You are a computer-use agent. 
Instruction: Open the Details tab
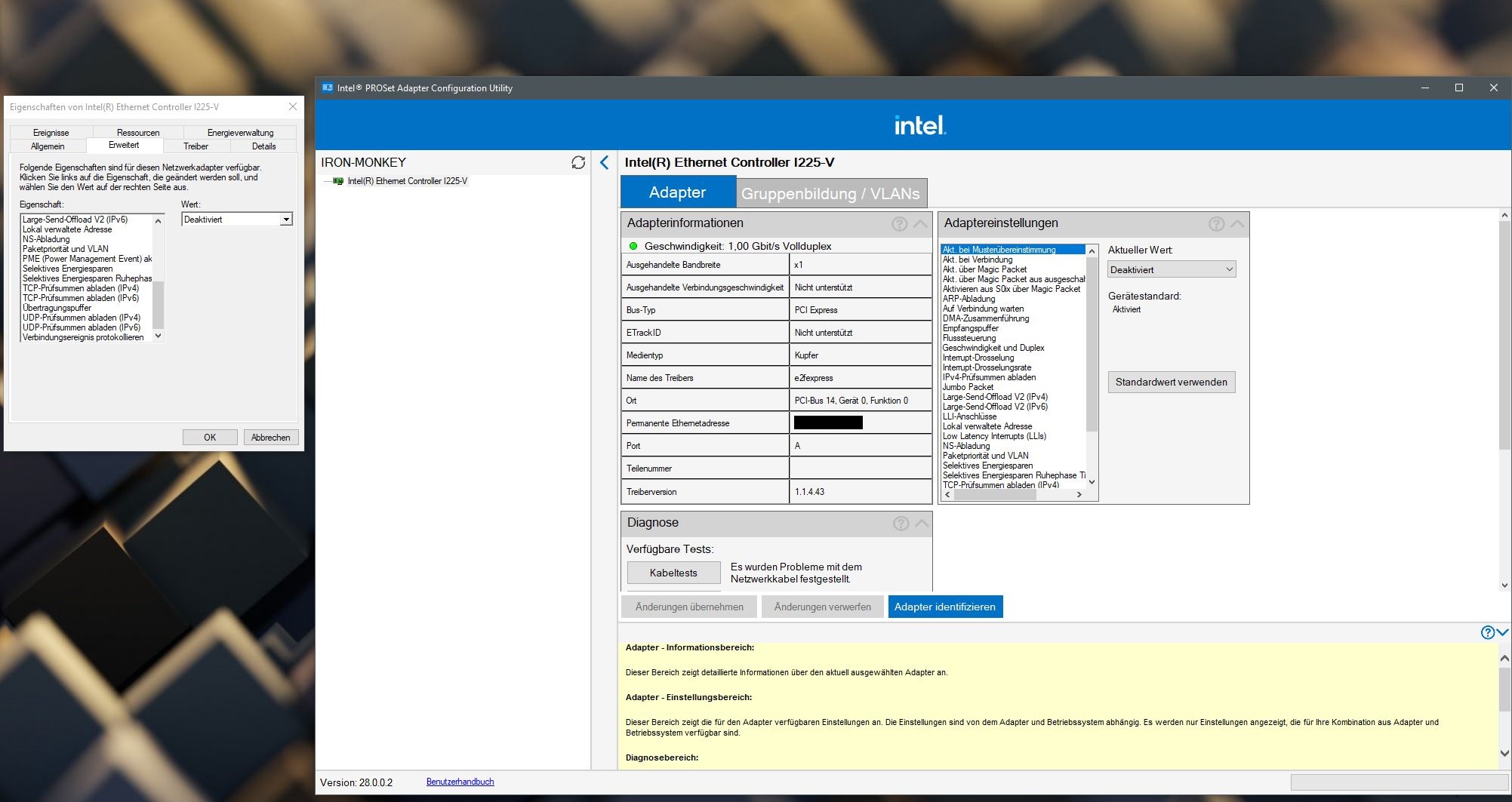(263, 146)
